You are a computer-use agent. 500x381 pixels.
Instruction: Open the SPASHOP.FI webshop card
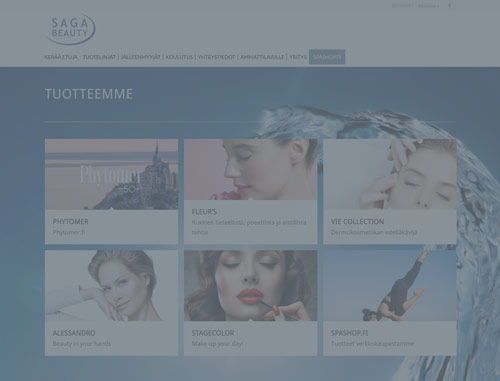(x=390, y=303)
